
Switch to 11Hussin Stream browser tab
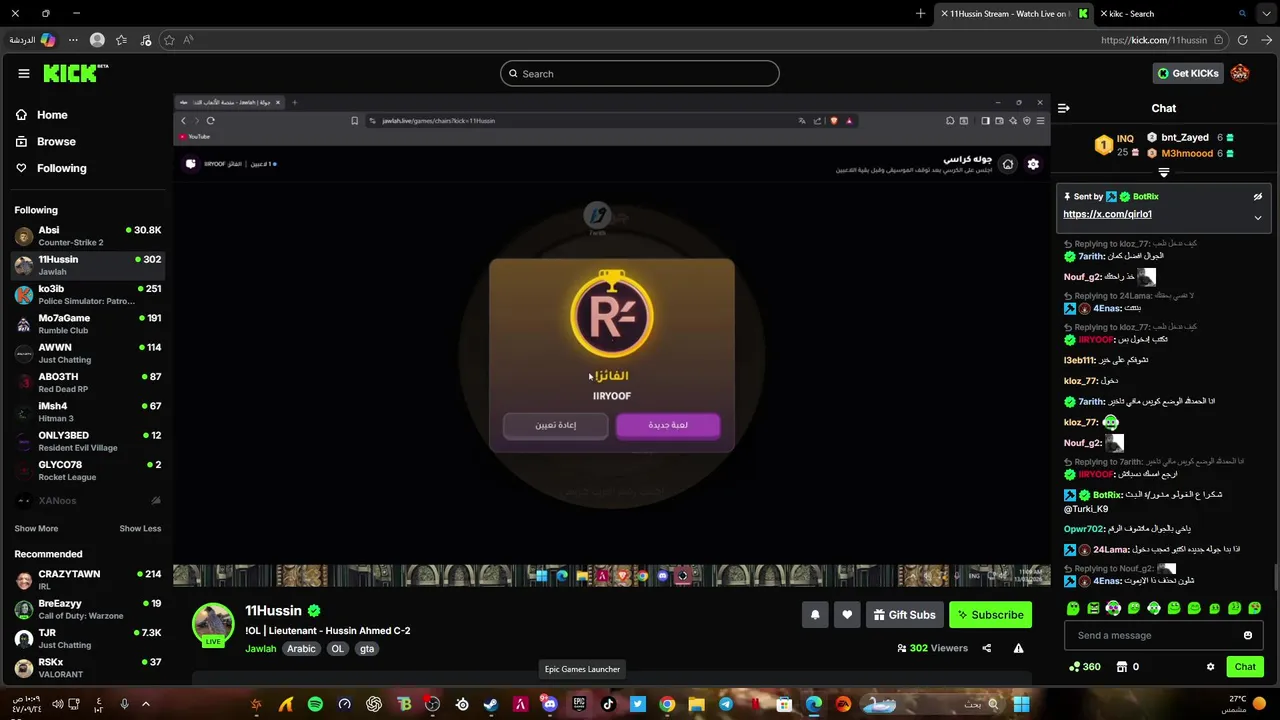pyautogui.click(x=1014, y=14)
